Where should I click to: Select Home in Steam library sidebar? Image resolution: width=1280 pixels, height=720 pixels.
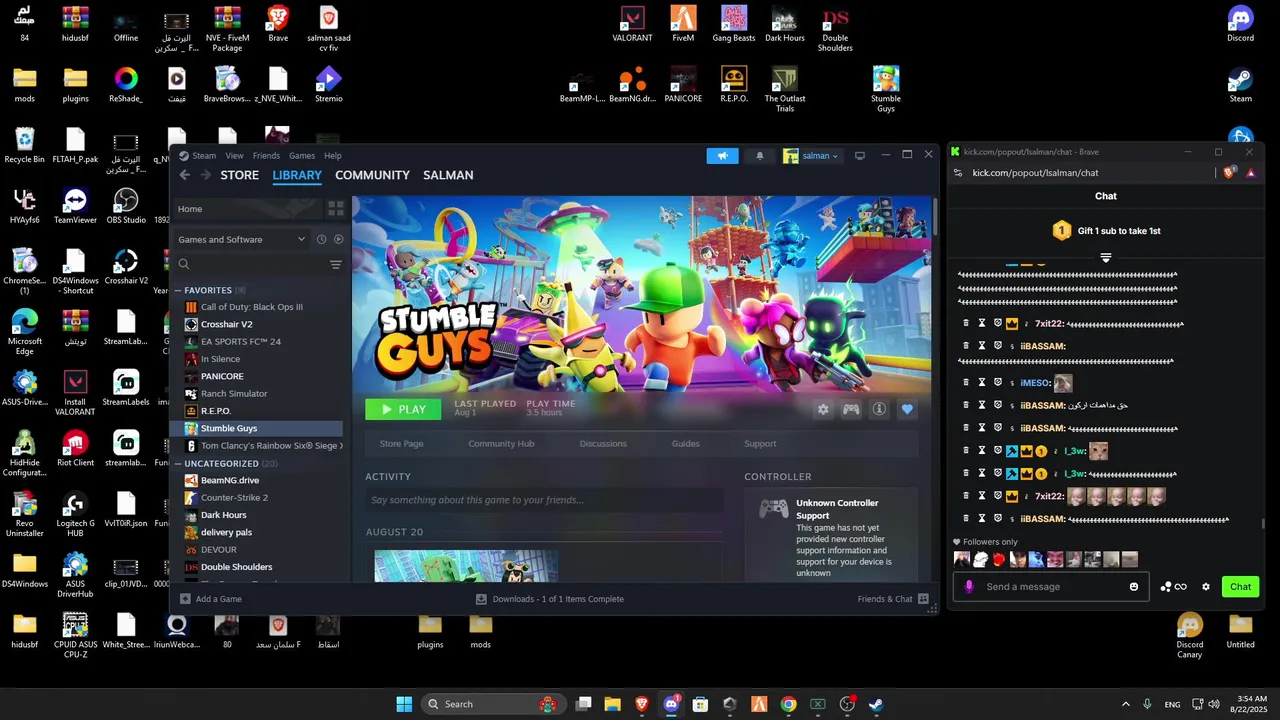point(247,209)
